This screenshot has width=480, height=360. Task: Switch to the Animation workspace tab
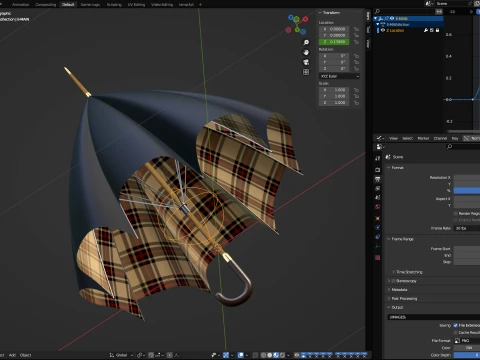click(20, 4)
